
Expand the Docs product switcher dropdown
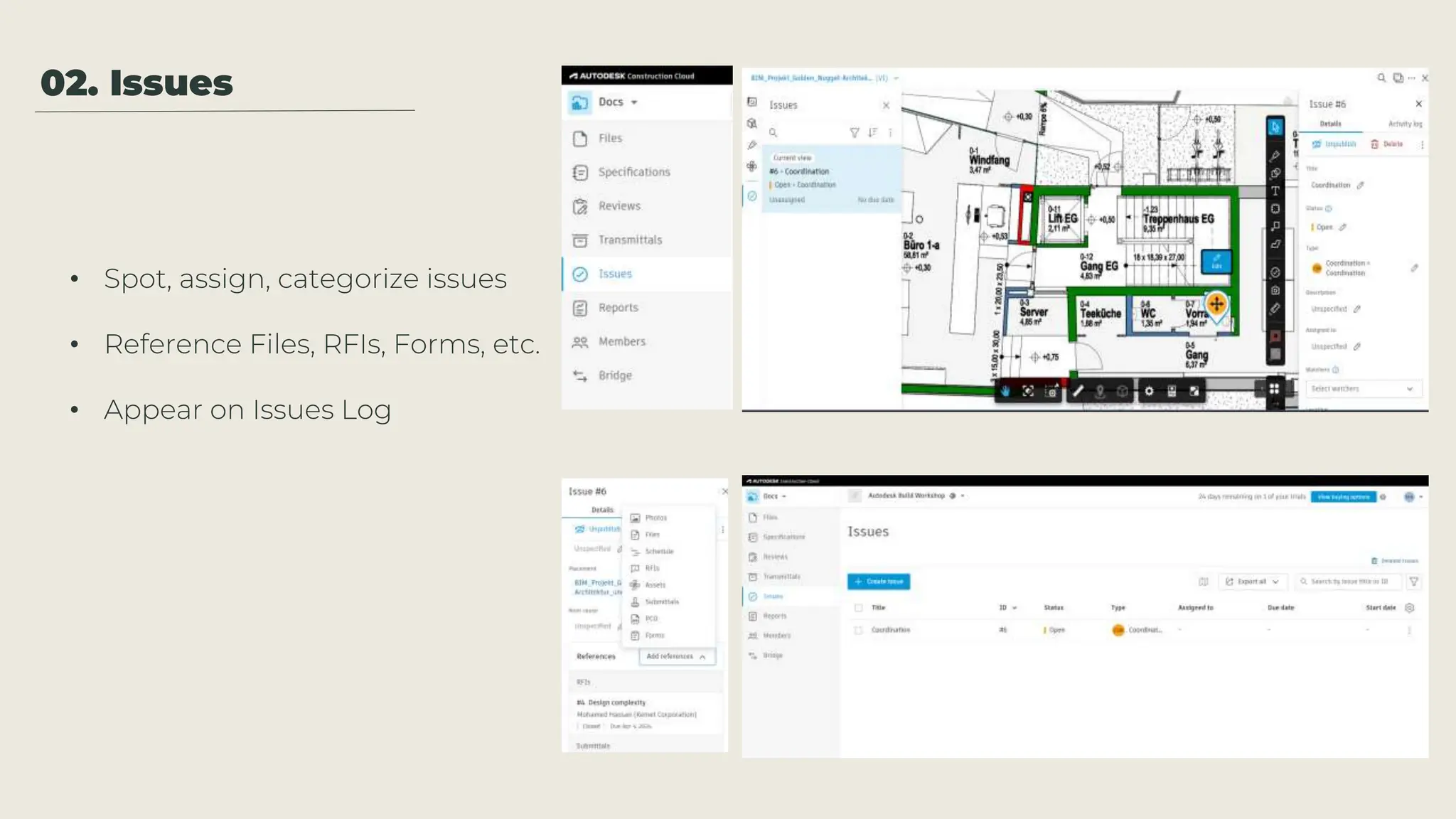634,102
